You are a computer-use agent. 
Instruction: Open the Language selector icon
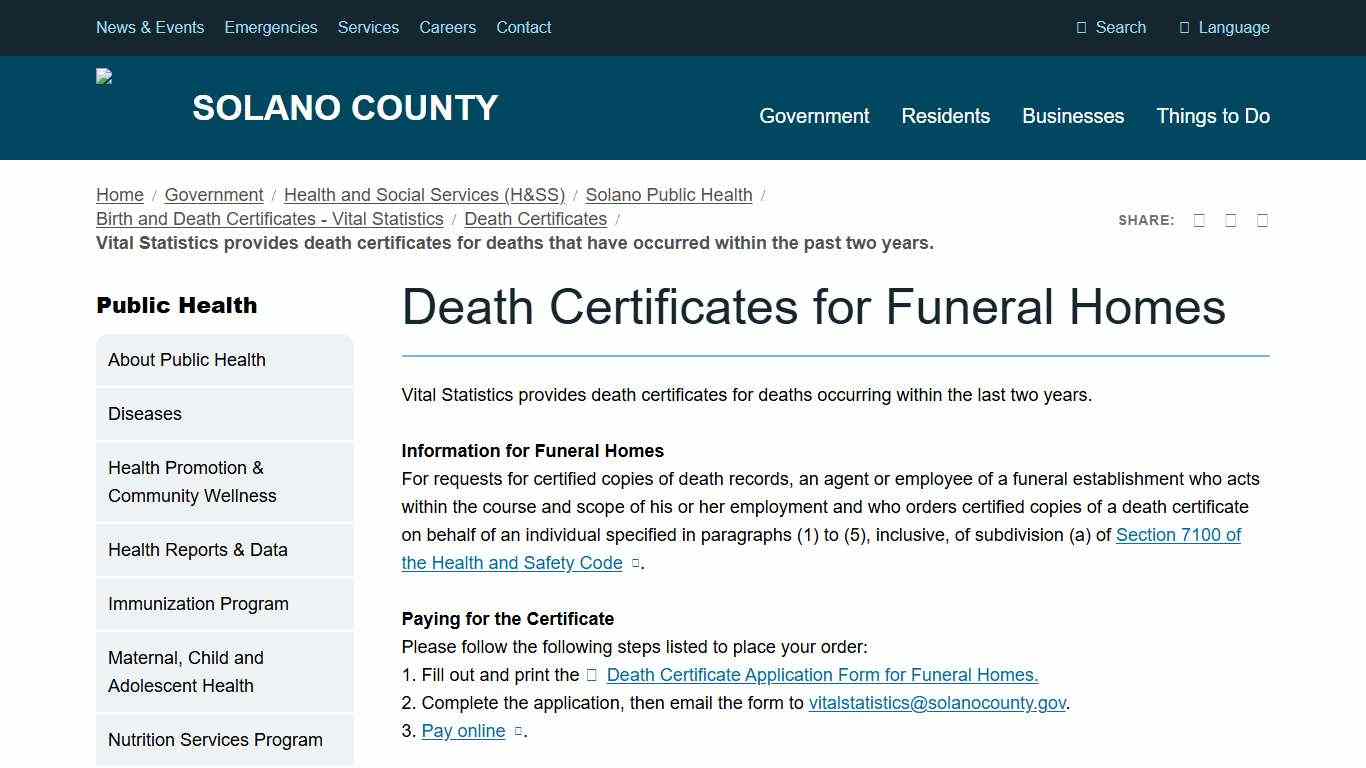pyautogui.click(x=1186, y=27)
